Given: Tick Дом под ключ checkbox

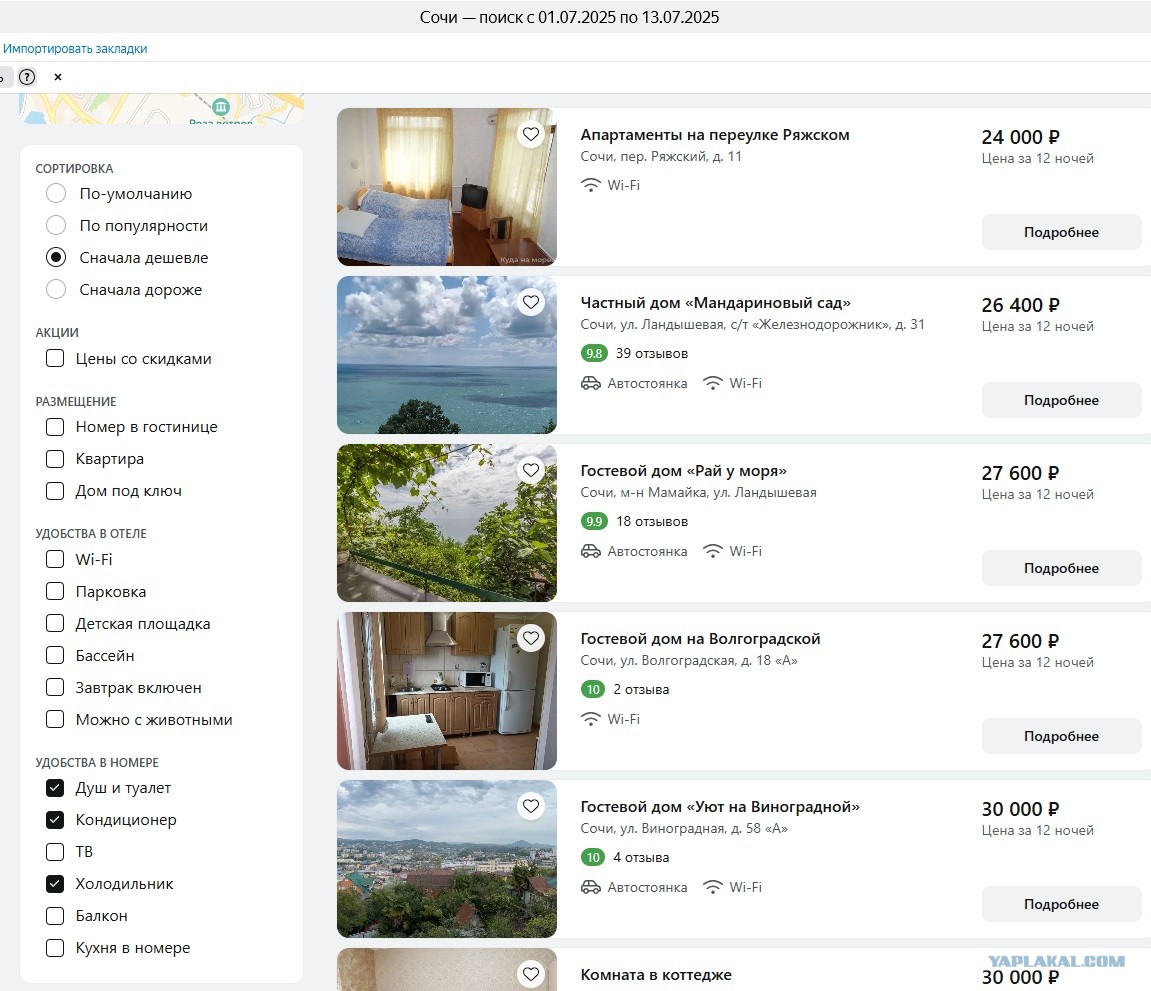Looking at the screenshot, I should 55,490.
